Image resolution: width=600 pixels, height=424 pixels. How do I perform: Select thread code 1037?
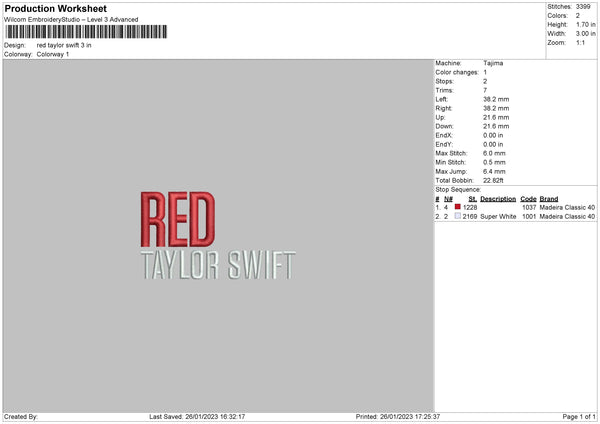pyautogui.click(x=529, y=207)
